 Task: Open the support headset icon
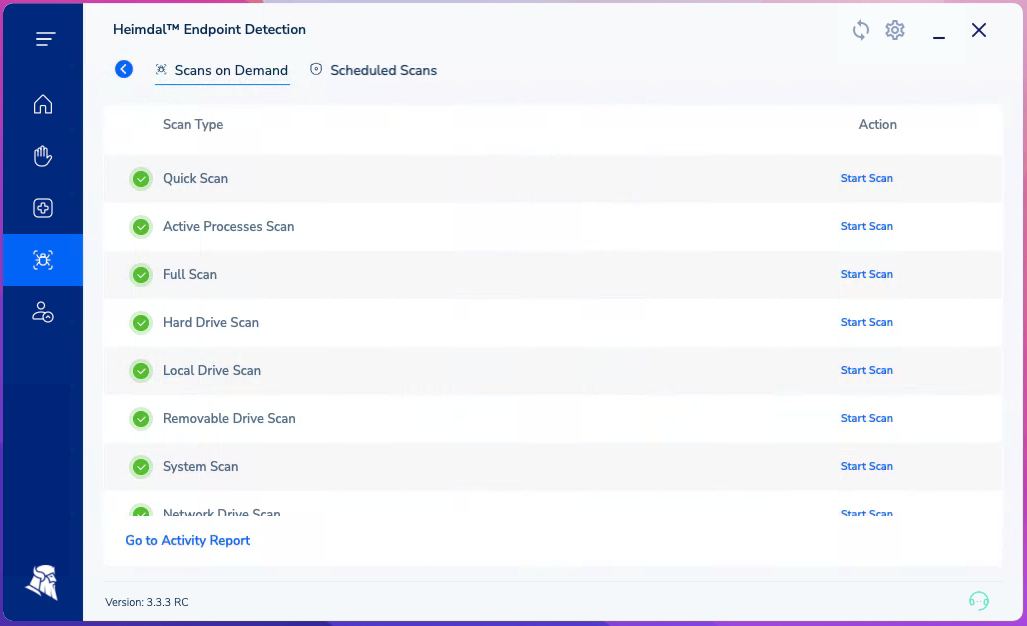click(x=979, y=600)
